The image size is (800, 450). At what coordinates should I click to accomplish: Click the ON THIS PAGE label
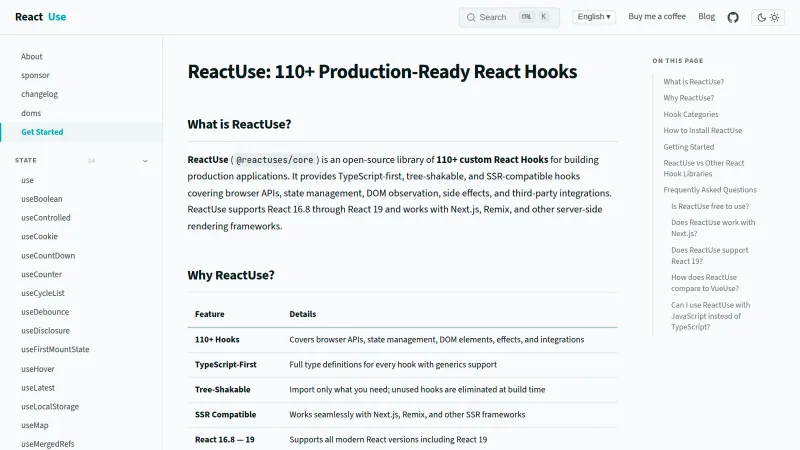pyautogui.click(x=678, y=61)
